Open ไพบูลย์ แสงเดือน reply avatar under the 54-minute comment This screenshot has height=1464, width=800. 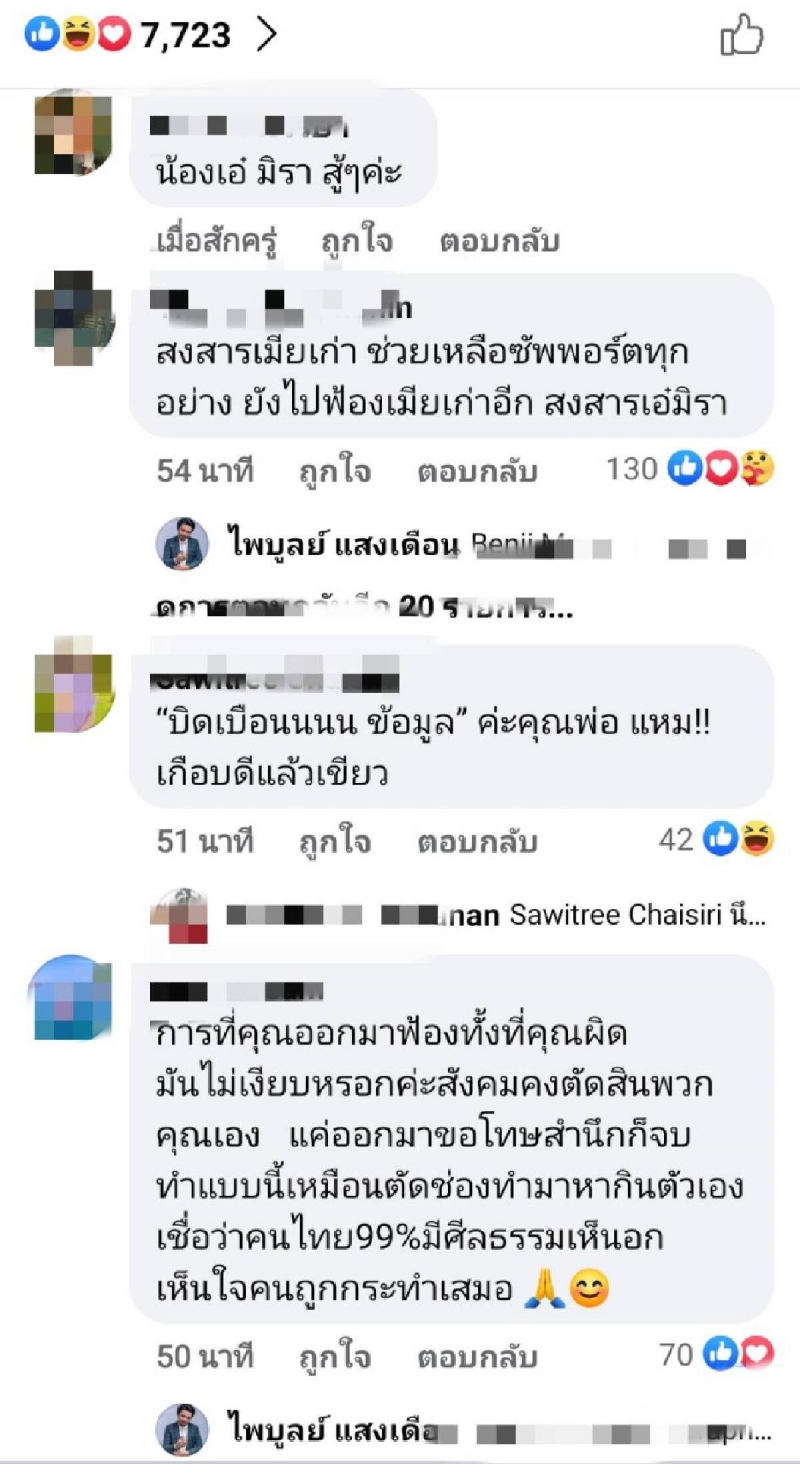182,546
